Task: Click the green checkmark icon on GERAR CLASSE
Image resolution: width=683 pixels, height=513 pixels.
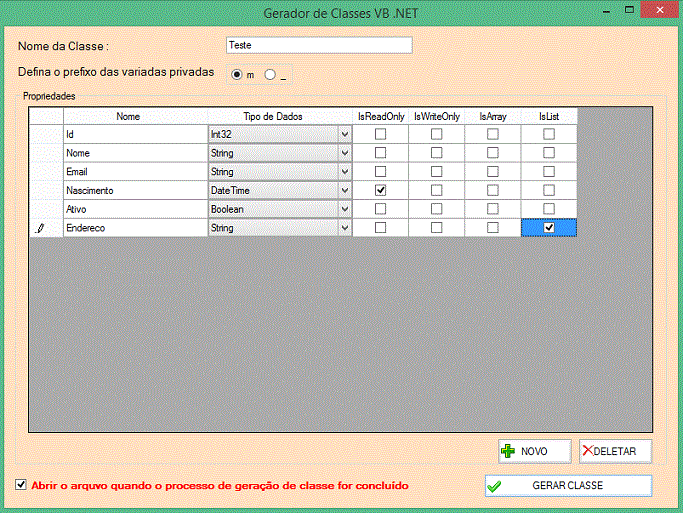Action: point(494,486)
